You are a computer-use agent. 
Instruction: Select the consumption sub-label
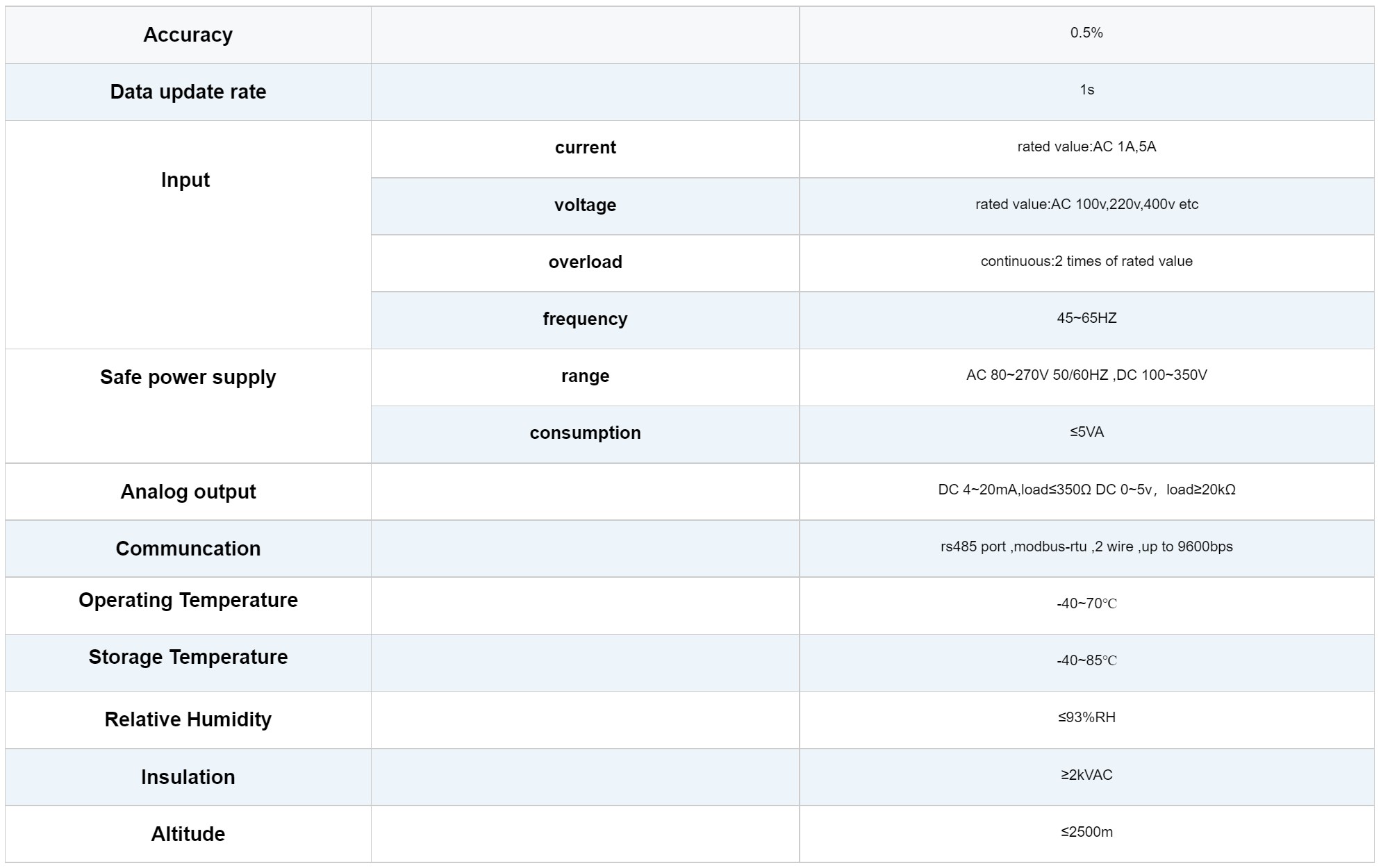[x=585, y=433]
